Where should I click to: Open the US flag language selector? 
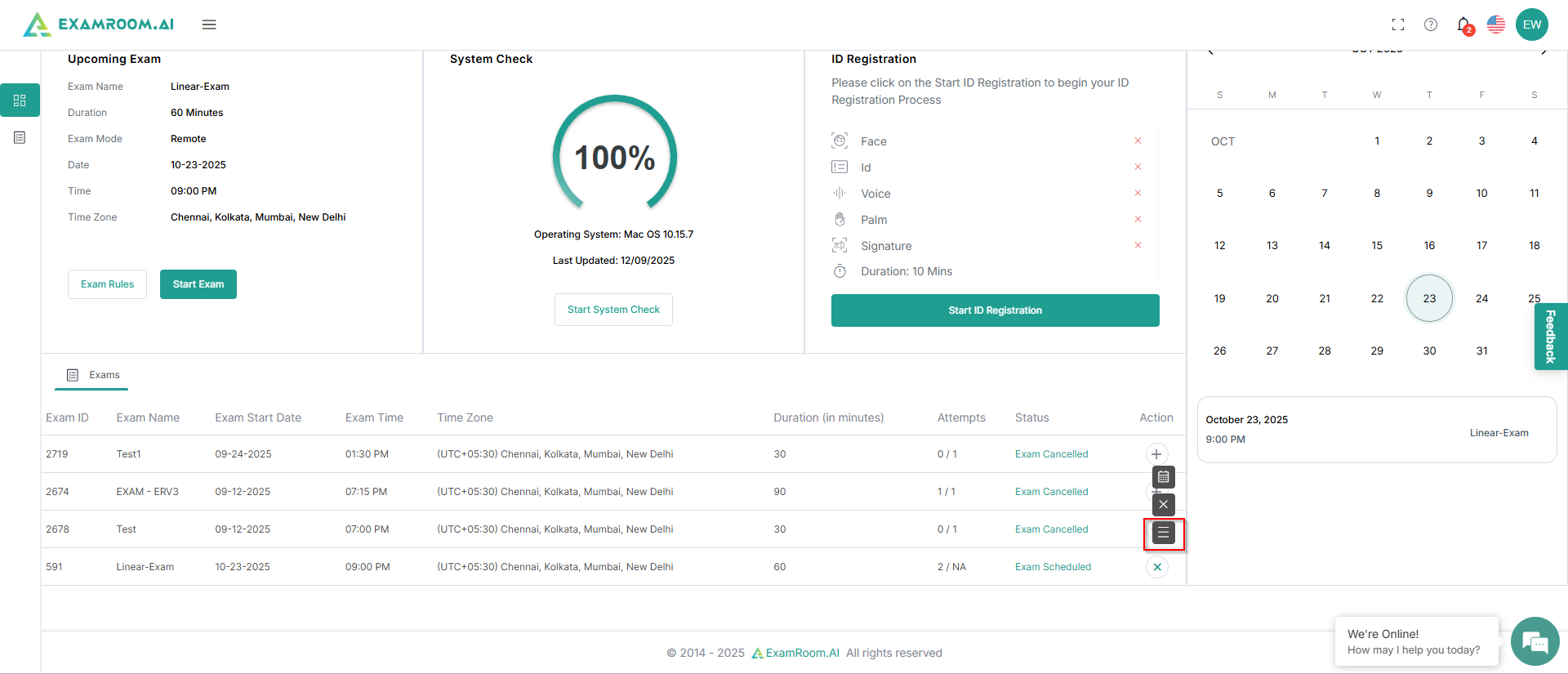pyautogui.click(x=1496, y=25)
